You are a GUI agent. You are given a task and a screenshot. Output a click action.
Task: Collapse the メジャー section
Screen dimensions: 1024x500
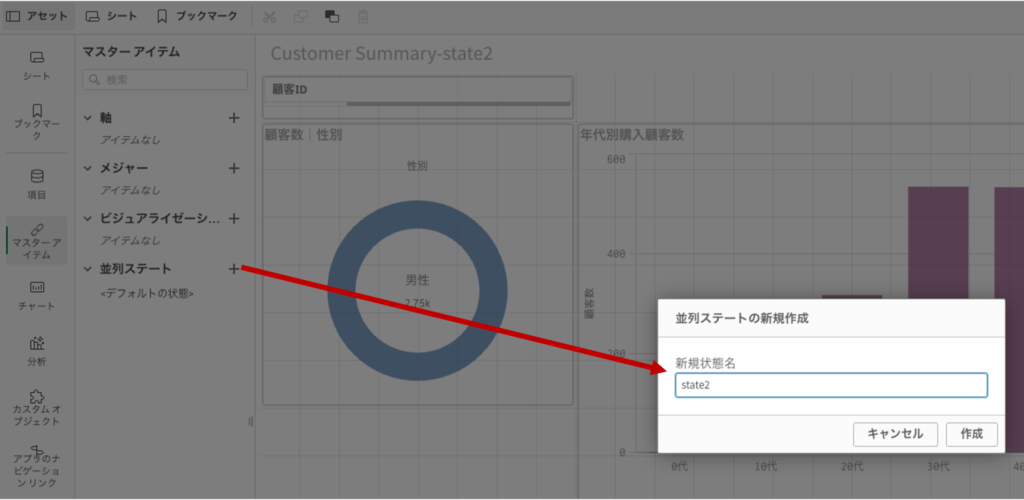pyautogui.click(x=88, y=168)
